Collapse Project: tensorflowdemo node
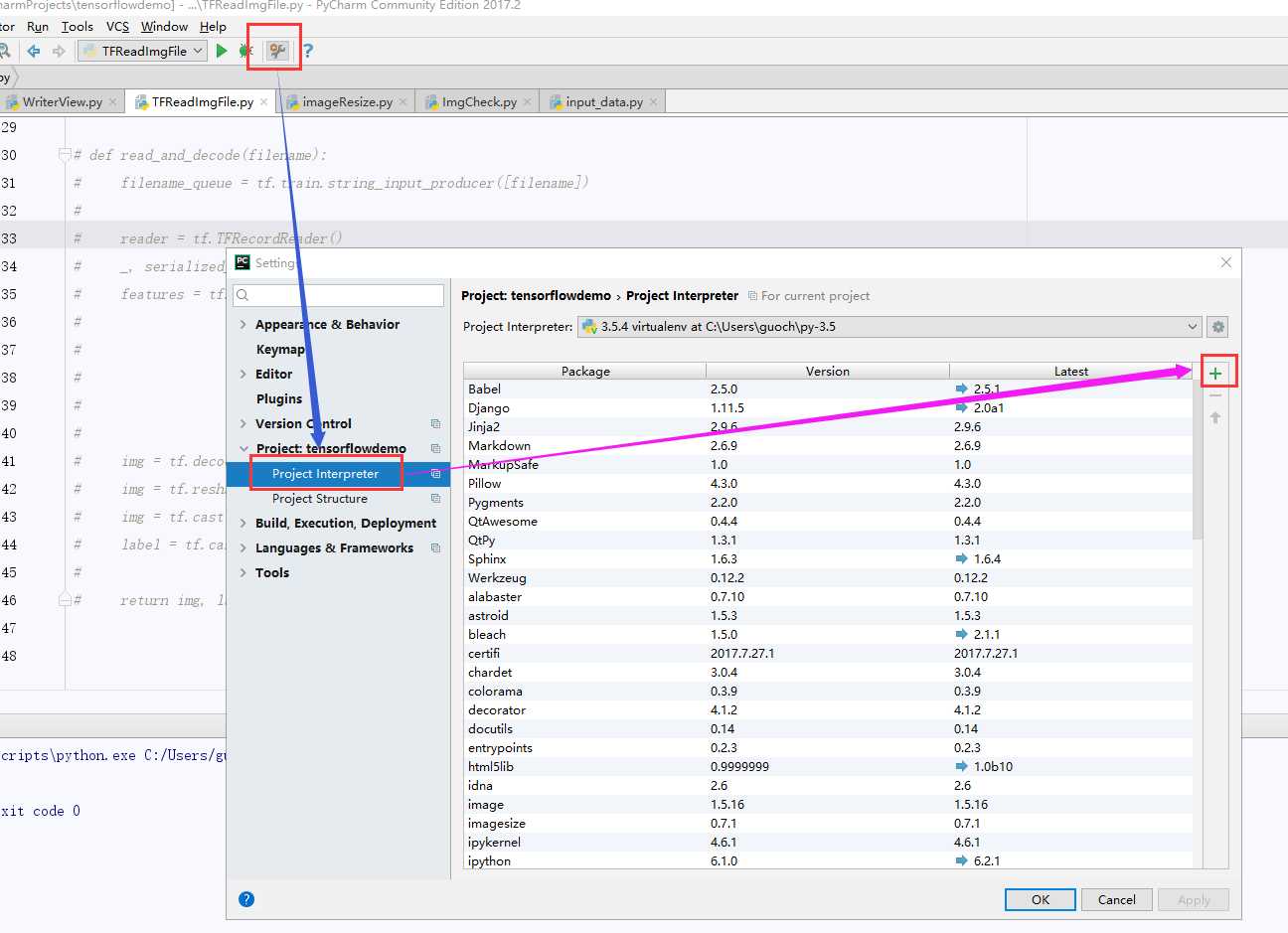The height and width of the screenshot is (933, 1288). coord(243,449)
